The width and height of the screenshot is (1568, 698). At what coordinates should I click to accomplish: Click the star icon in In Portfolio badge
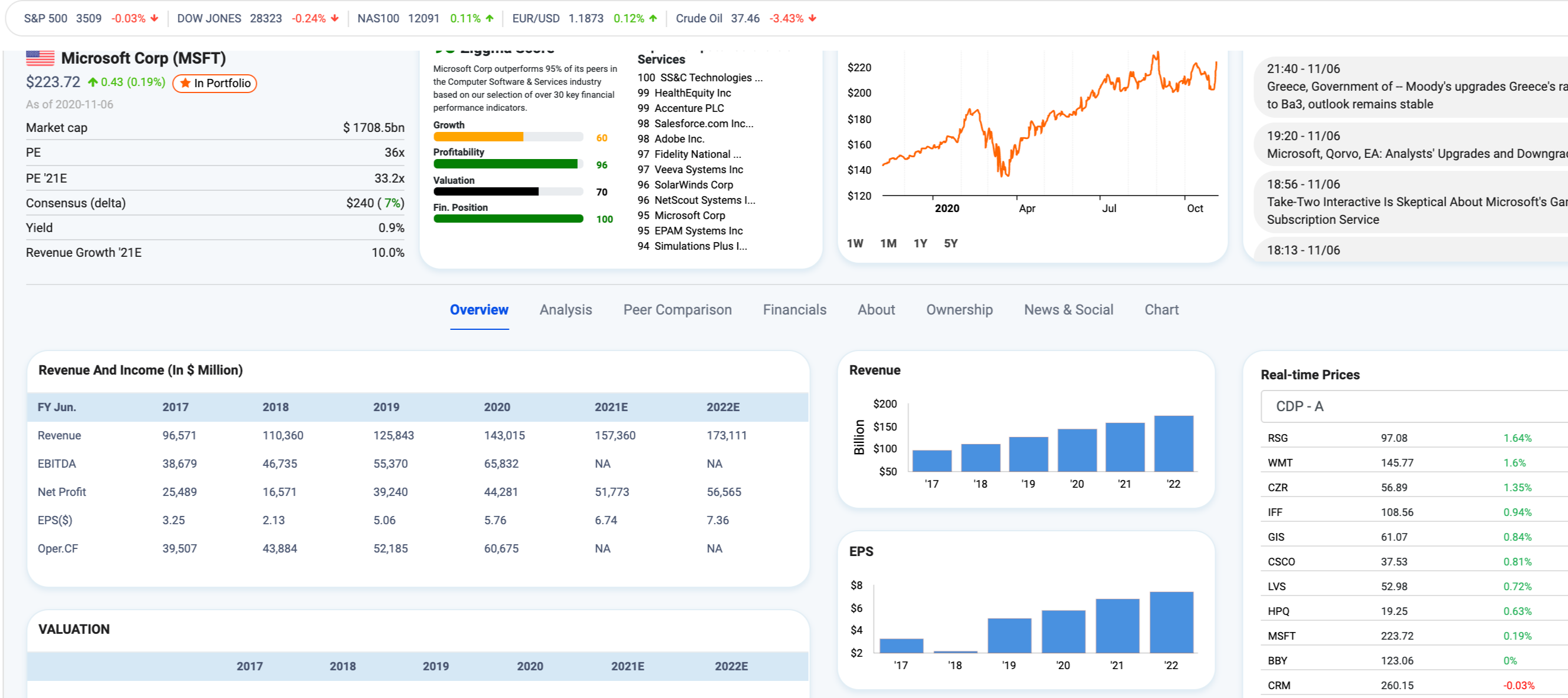click(x=185, y=84)
